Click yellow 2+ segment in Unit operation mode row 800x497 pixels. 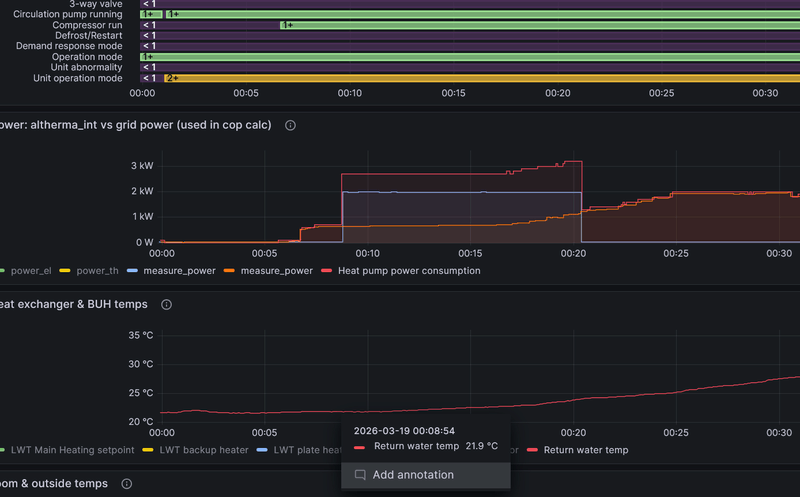tap(480, 78)
